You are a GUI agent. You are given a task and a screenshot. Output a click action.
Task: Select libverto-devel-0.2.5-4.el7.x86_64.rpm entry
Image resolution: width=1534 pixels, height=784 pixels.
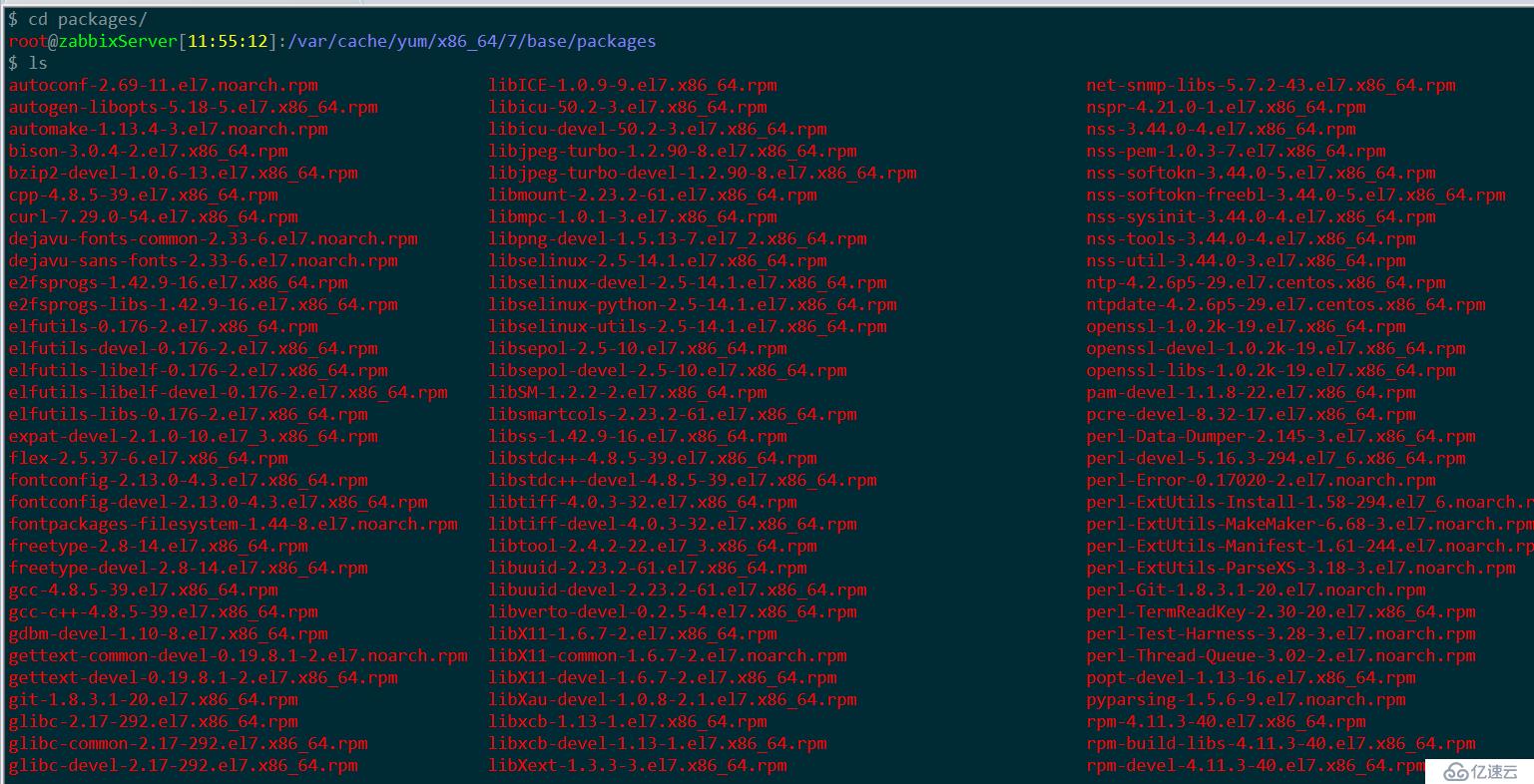pyautogui.click(x=673, y=612)
